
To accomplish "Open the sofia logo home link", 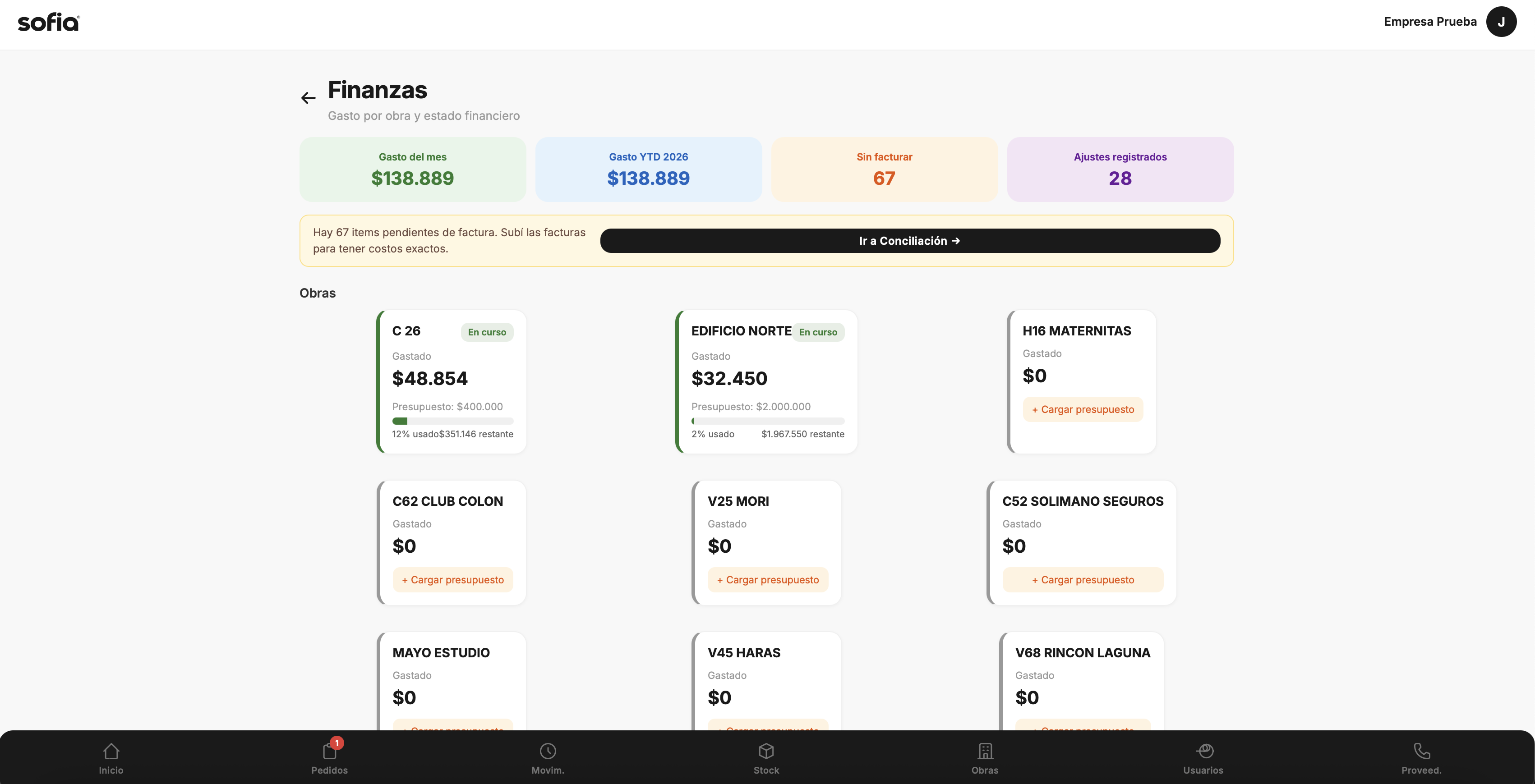I will click(x=49, y=23).
